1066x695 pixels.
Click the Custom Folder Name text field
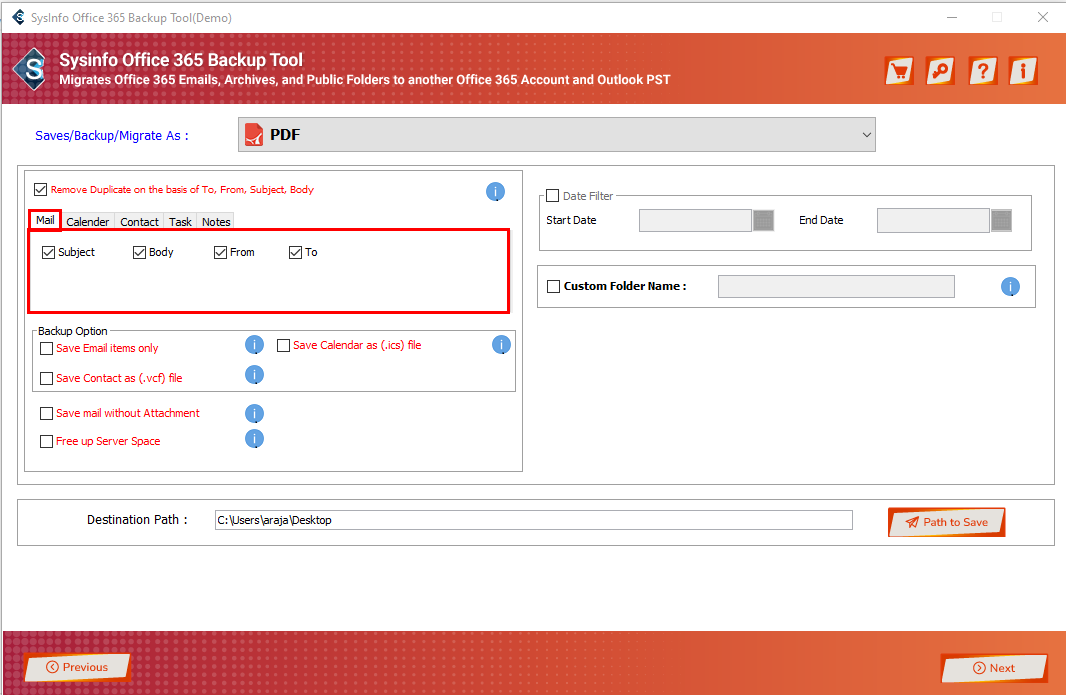(836, 286)
